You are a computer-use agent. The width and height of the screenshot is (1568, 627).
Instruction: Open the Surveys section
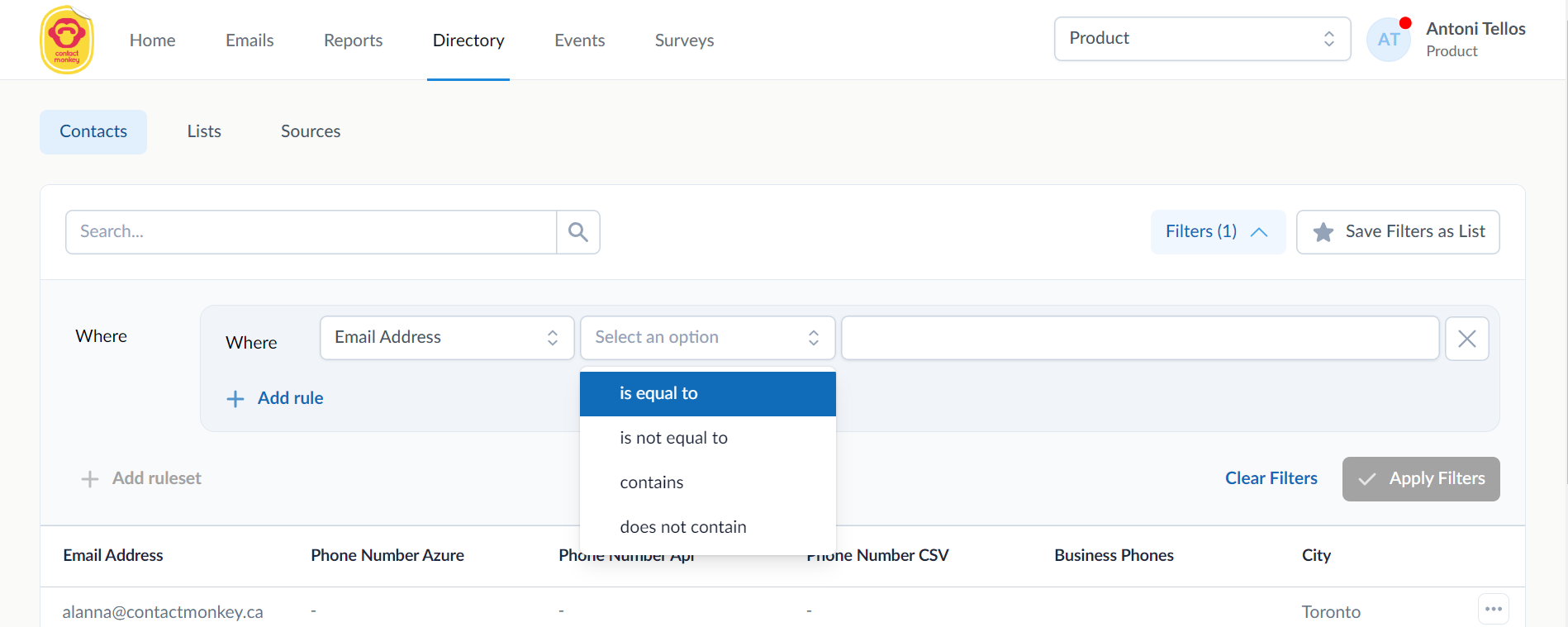pos(684,40)
